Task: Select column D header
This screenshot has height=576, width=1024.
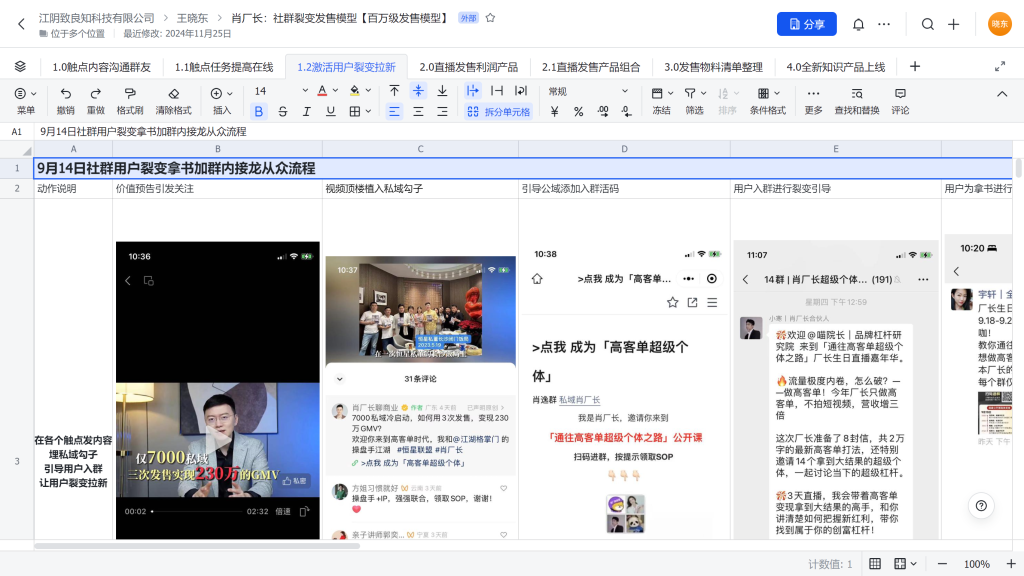Action: click(x=624, y=149)
